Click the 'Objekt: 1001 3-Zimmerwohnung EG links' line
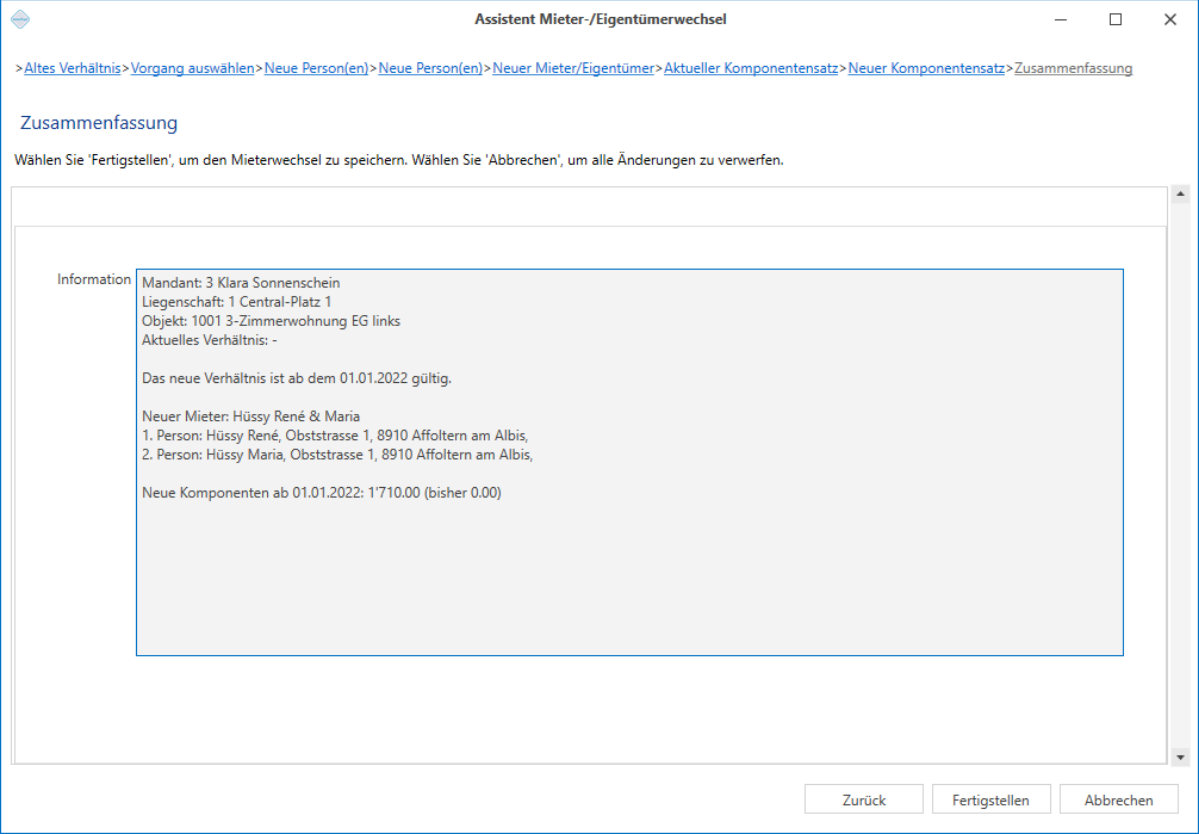The height and width of the screenshot is (834, 1199). (271, 321)
